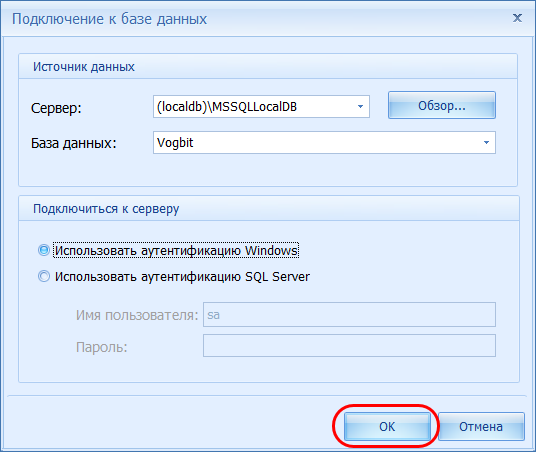Select the SQL Server authentication radio button

(x=44, y=276)
